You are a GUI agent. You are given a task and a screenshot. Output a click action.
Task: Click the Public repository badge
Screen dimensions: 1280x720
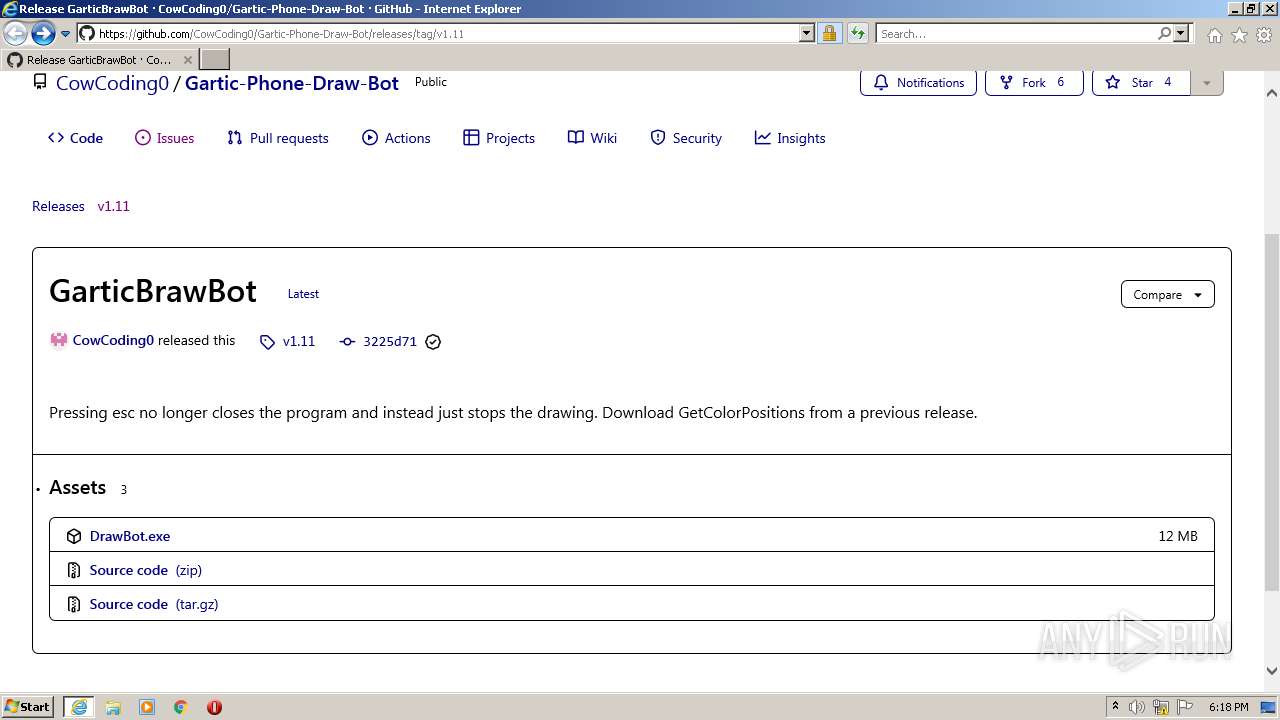pyautogui.click(x=431, y=82)
